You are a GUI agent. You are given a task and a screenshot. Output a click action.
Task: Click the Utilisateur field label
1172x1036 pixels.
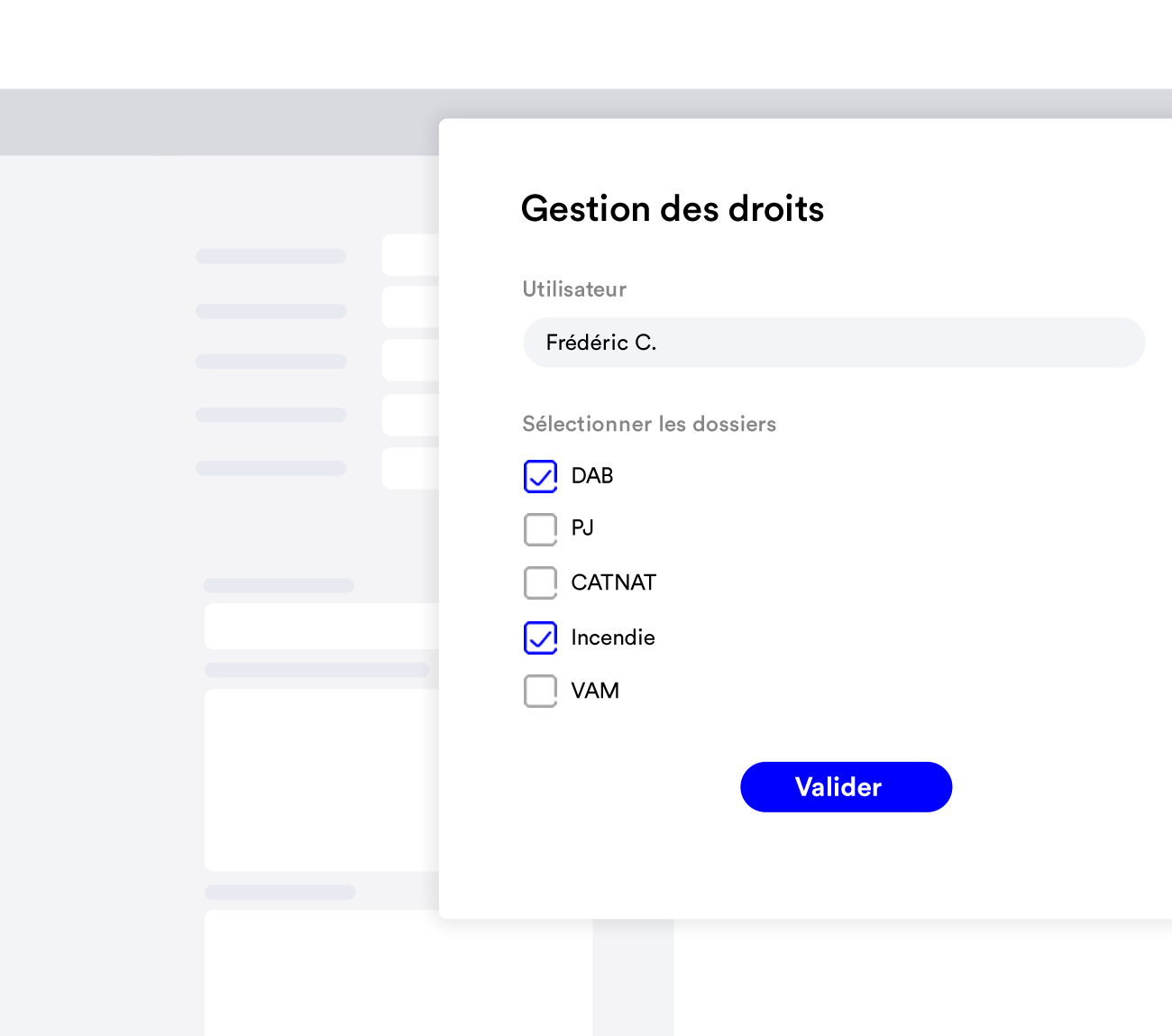tap(574, 289)
